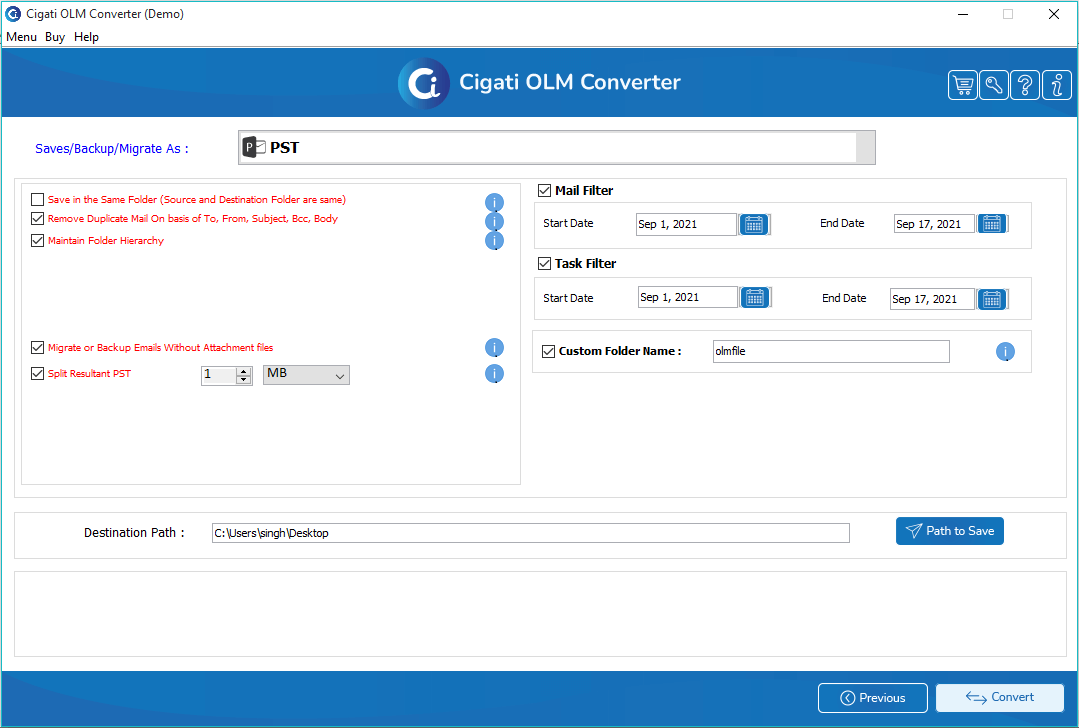The height and width of the screenshot is (728, 1079).
Task: Toggle Migrate Emails Without Attachment checkbox
Action: 38,347
